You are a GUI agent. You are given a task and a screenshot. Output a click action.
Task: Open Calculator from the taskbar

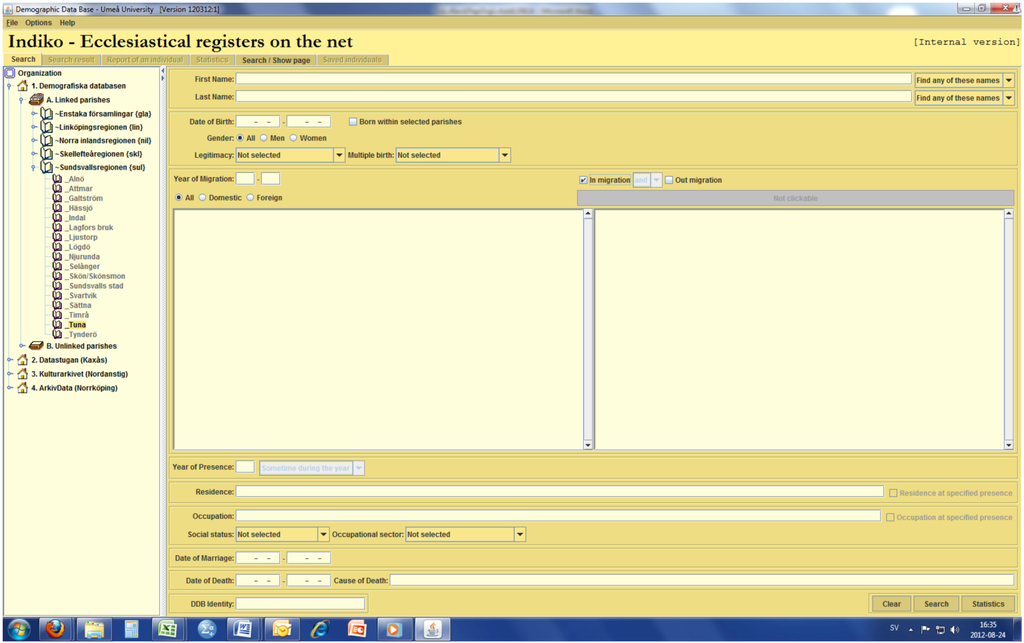point(131,629)
